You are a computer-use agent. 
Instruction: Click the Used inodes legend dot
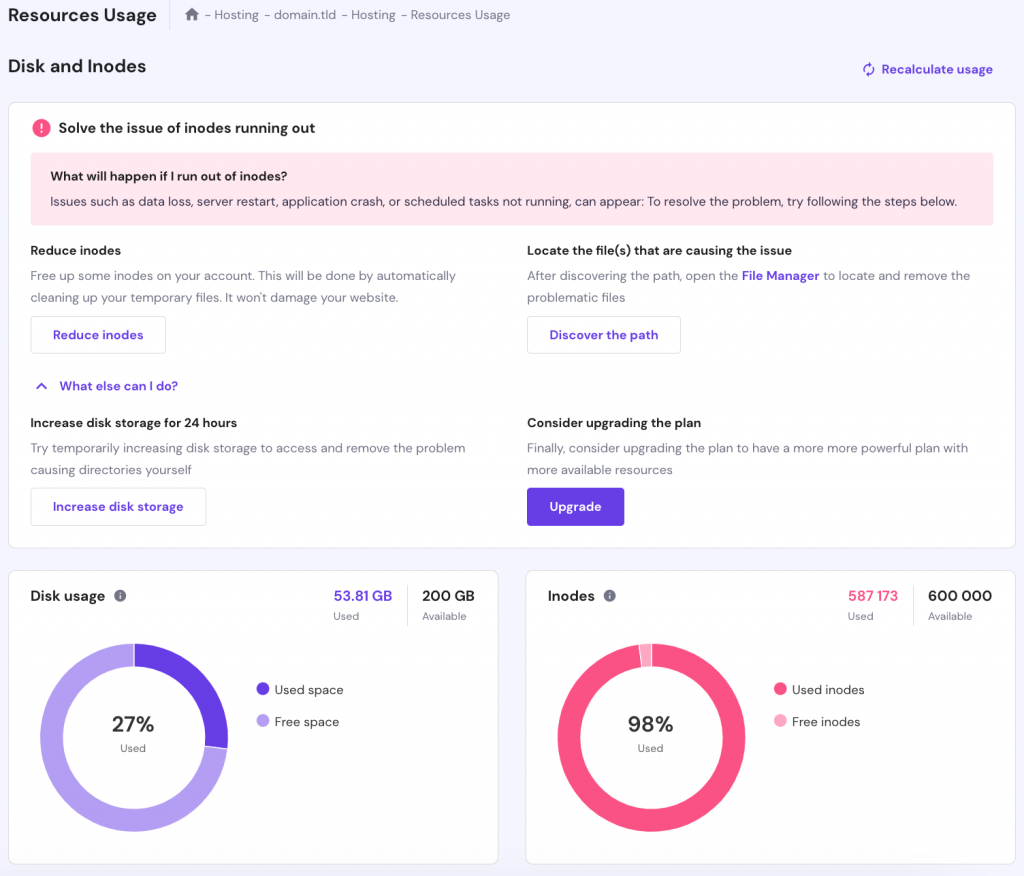[x=780, y=690]
